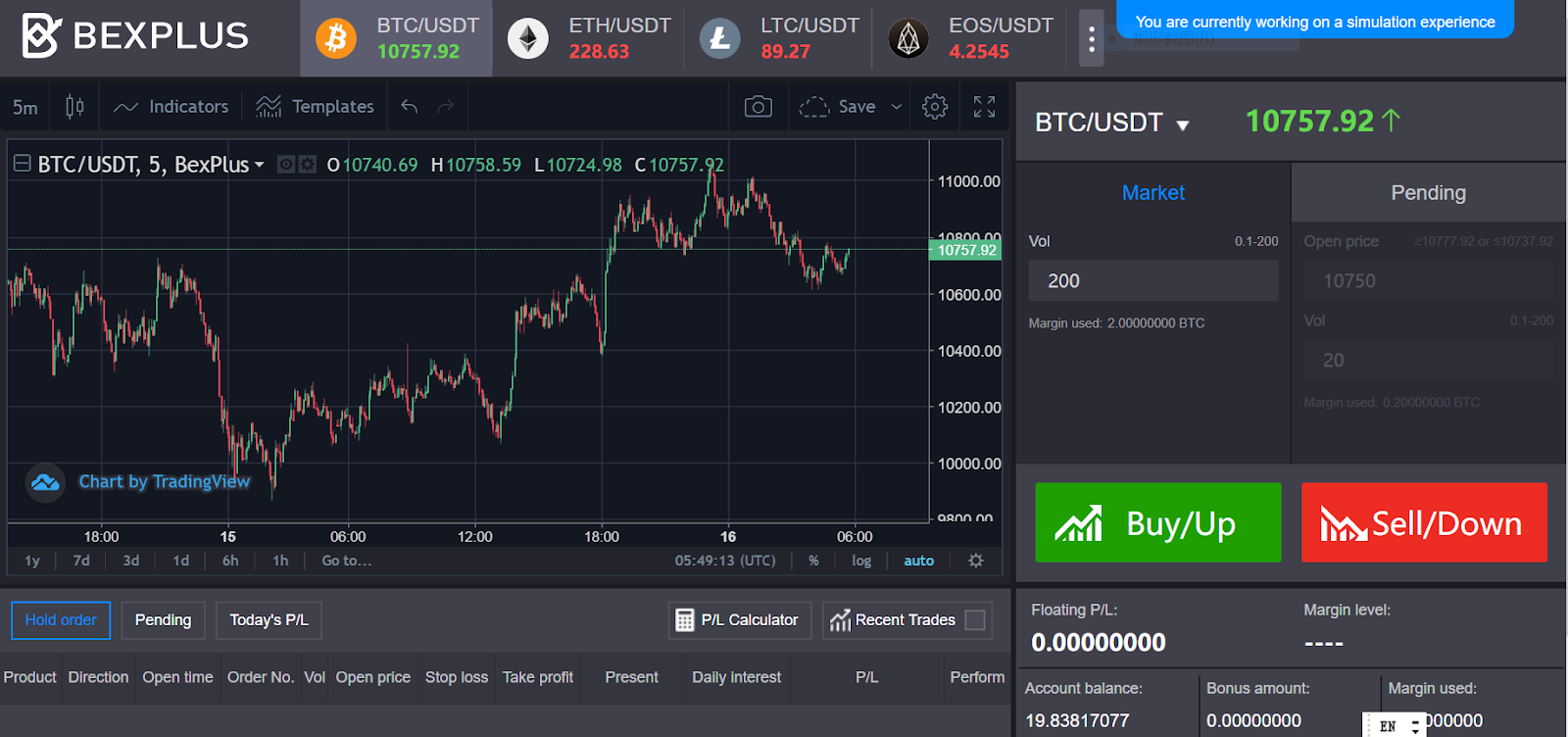Take a chart snapshot with camera icon

point(759,106)
